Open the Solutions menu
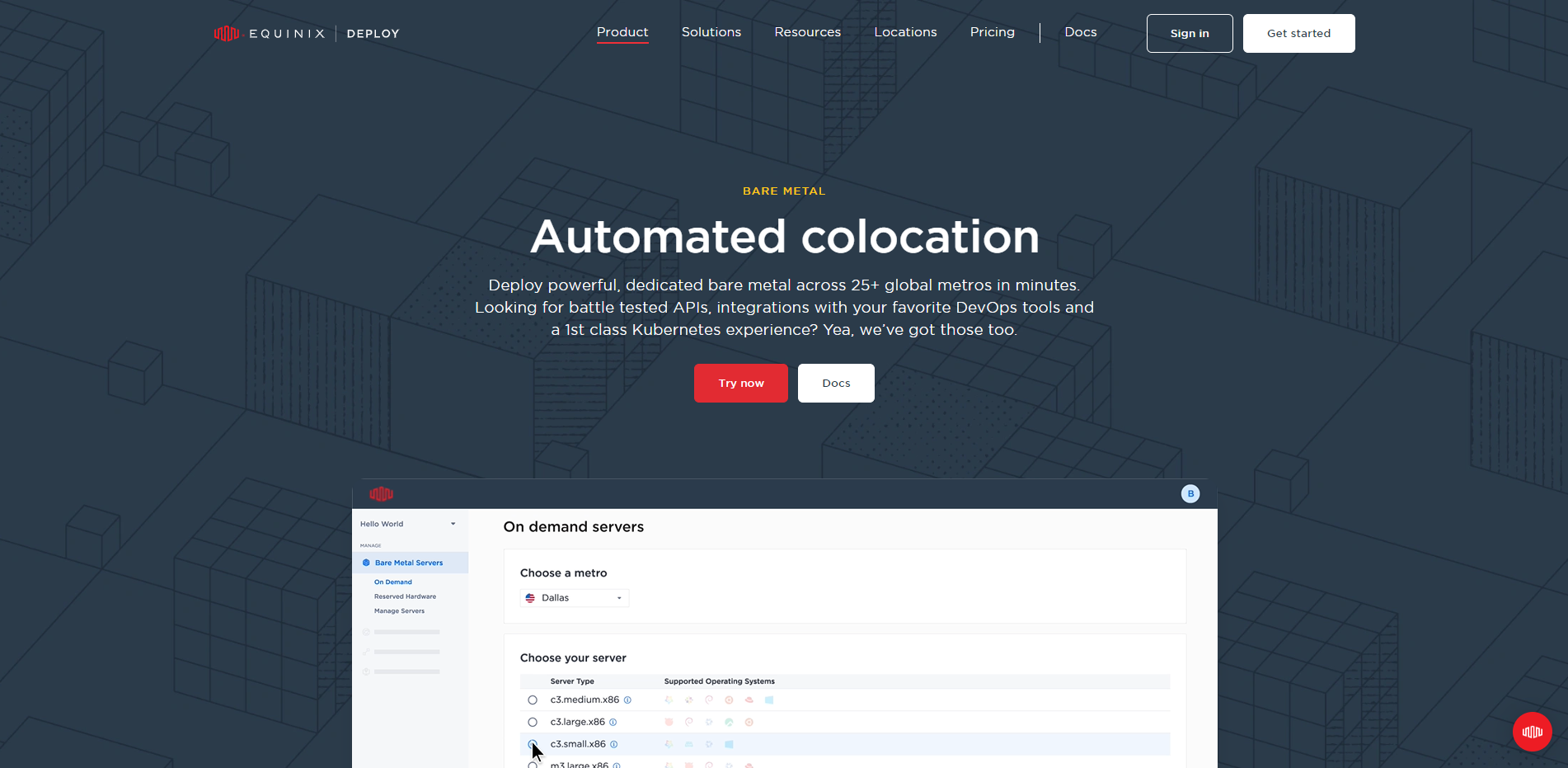The width and height of the screenshot is (1568, 768). coord(711,32)
